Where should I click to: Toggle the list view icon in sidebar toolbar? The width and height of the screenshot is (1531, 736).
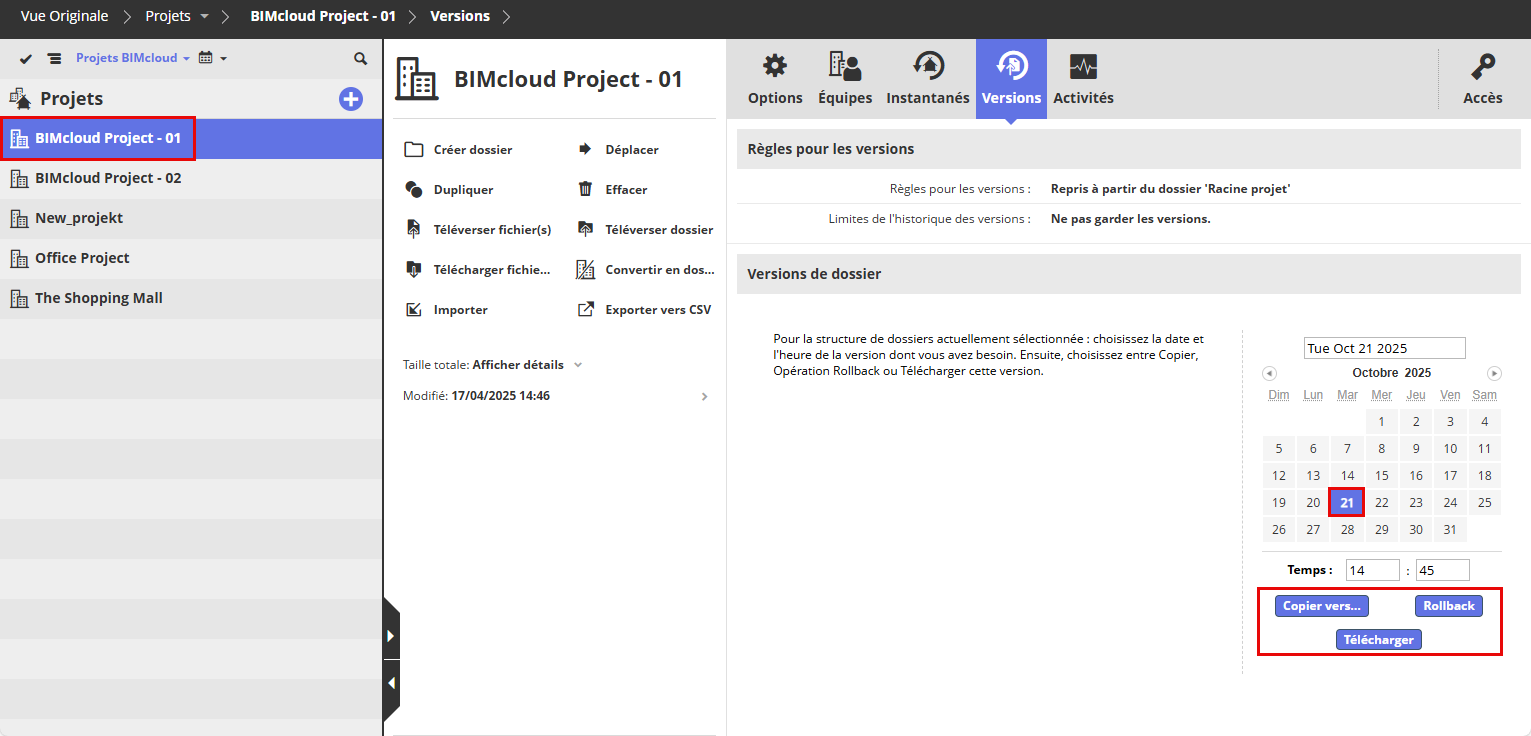[54, 59]
